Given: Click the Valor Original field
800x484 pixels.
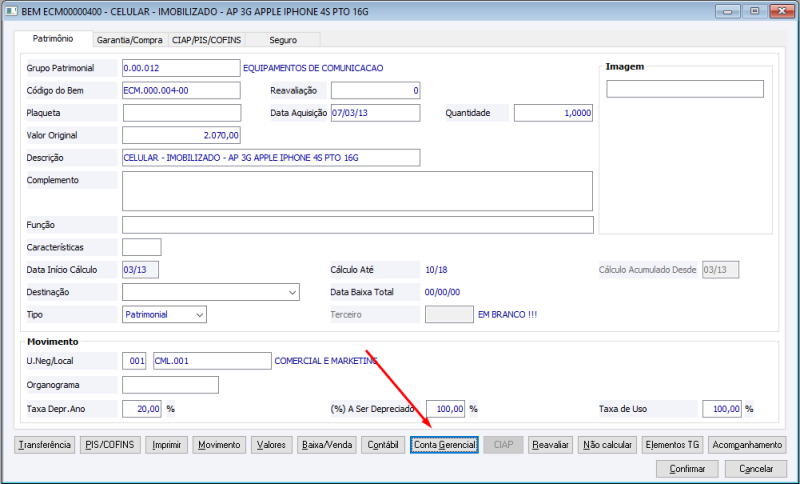Looking at the screenshot, I should click(x=181, y=135).
